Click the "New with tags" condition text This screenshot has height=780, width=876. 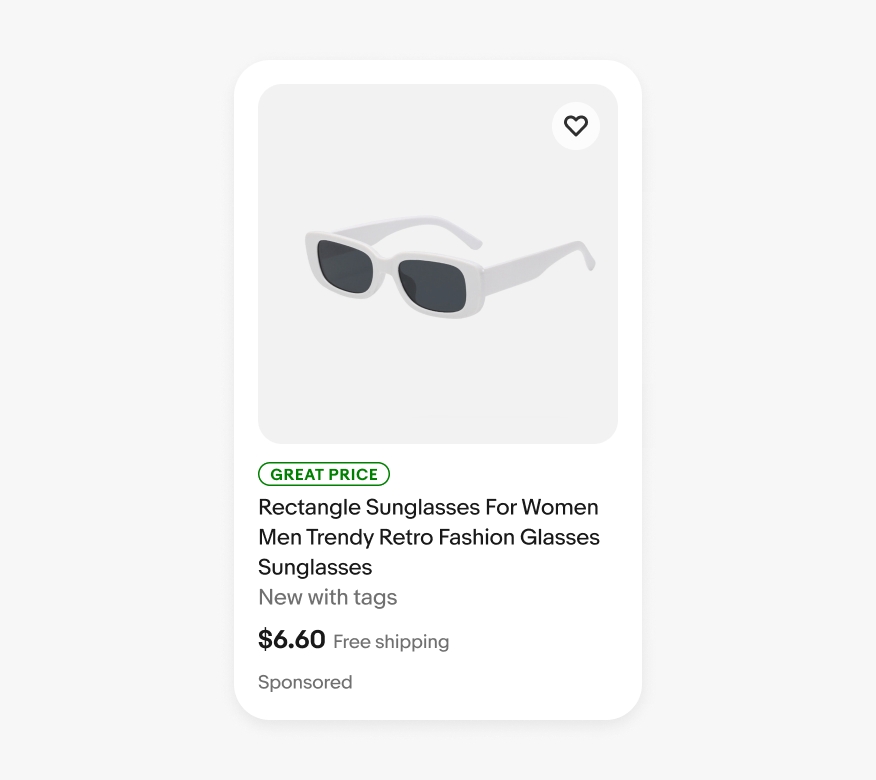pos(327,597)
